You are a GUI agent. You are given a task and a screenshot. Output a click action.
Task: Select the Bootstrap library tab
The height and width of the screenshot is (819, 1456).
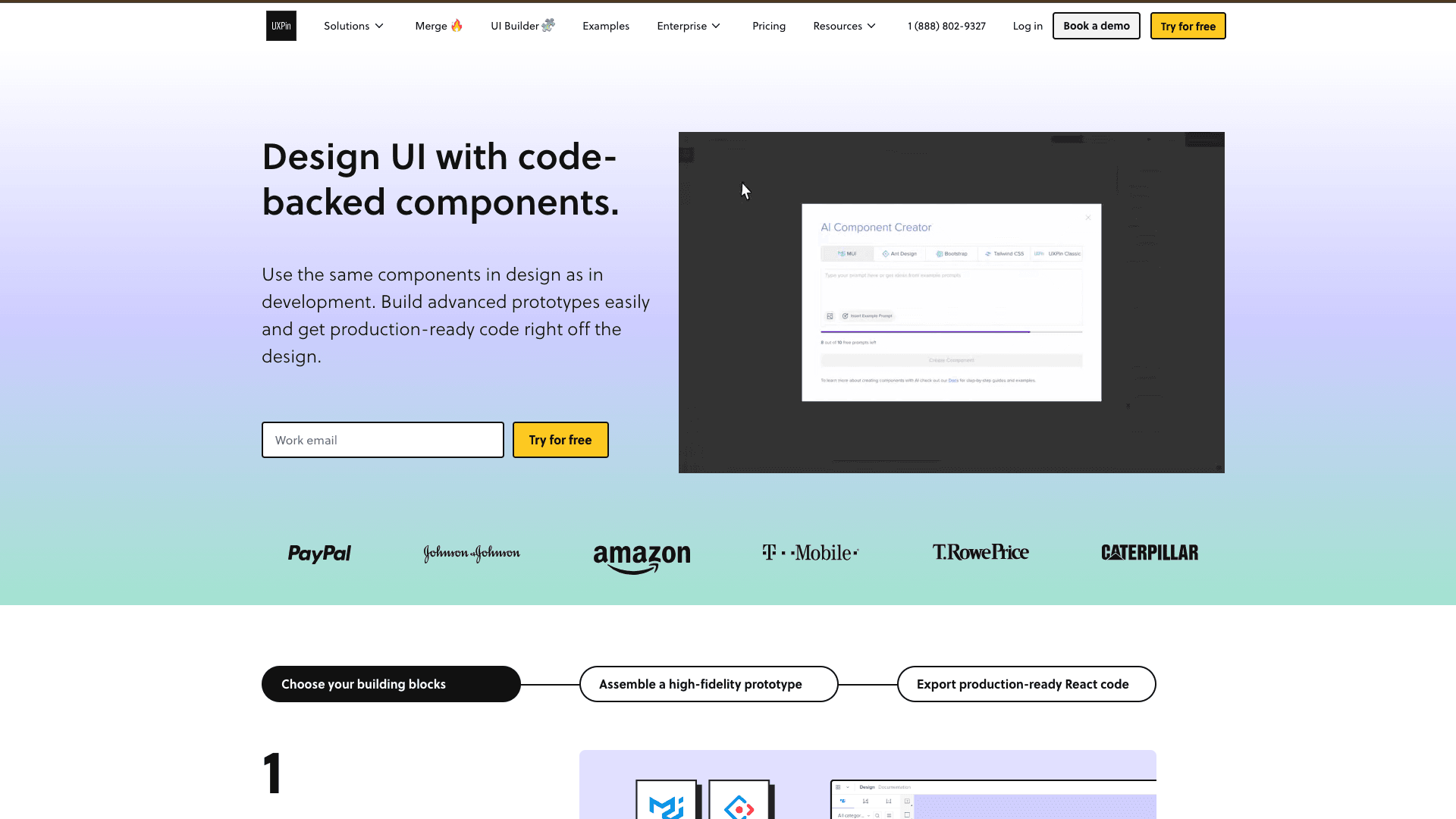tap(952, 254)
